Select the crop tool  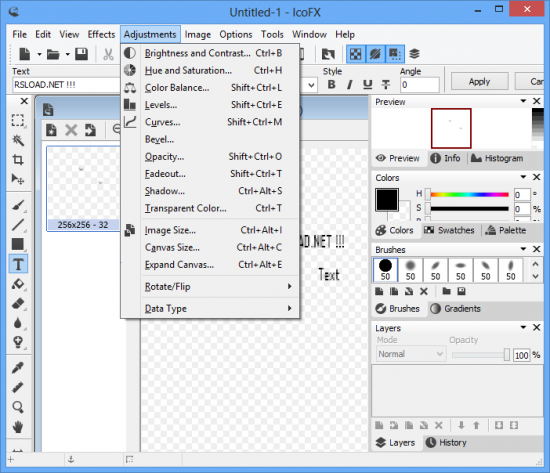pos(18,160)
